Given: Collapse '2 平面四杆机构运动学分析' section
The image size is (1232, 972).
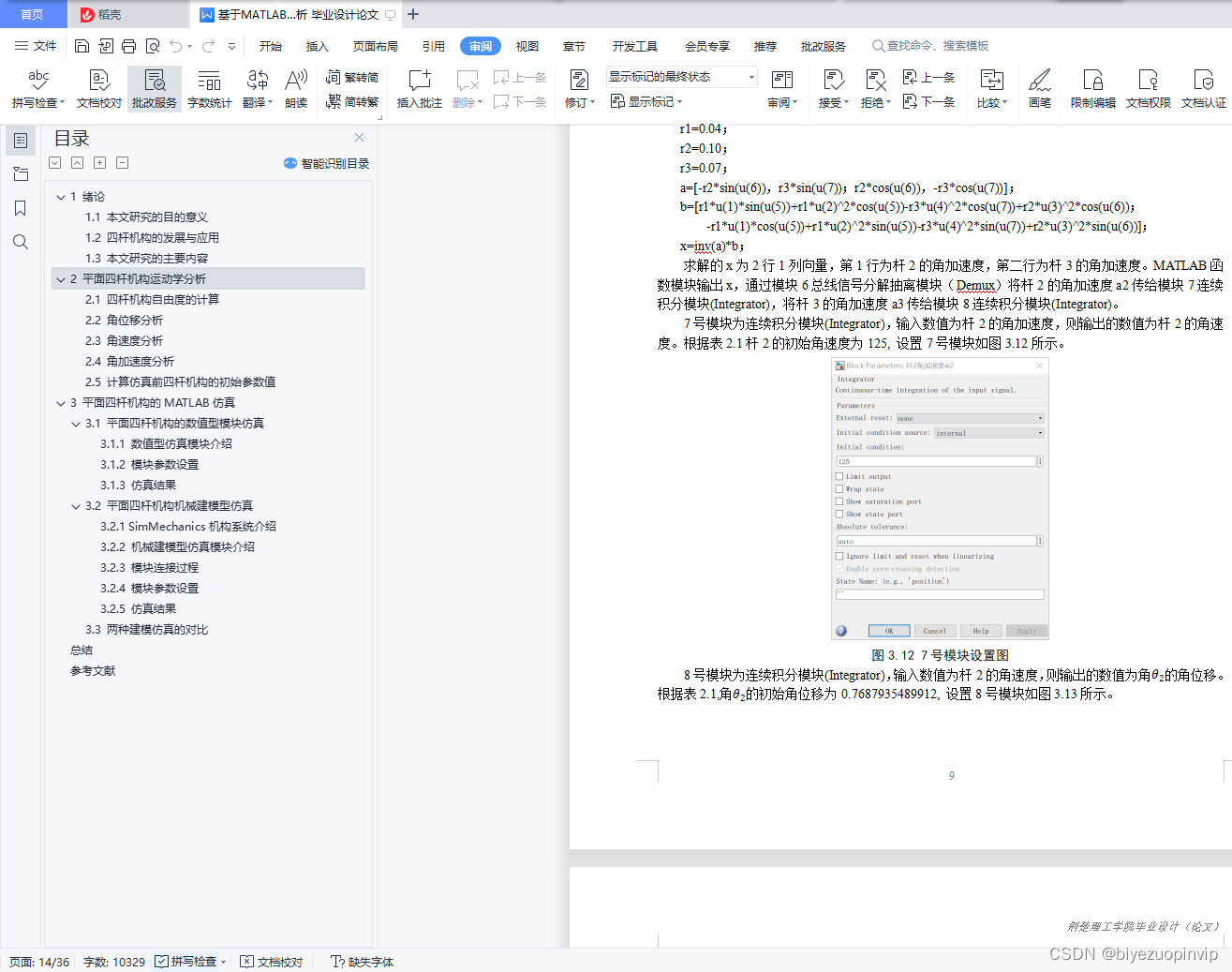Looking at the screenshot, I should 61,279.
